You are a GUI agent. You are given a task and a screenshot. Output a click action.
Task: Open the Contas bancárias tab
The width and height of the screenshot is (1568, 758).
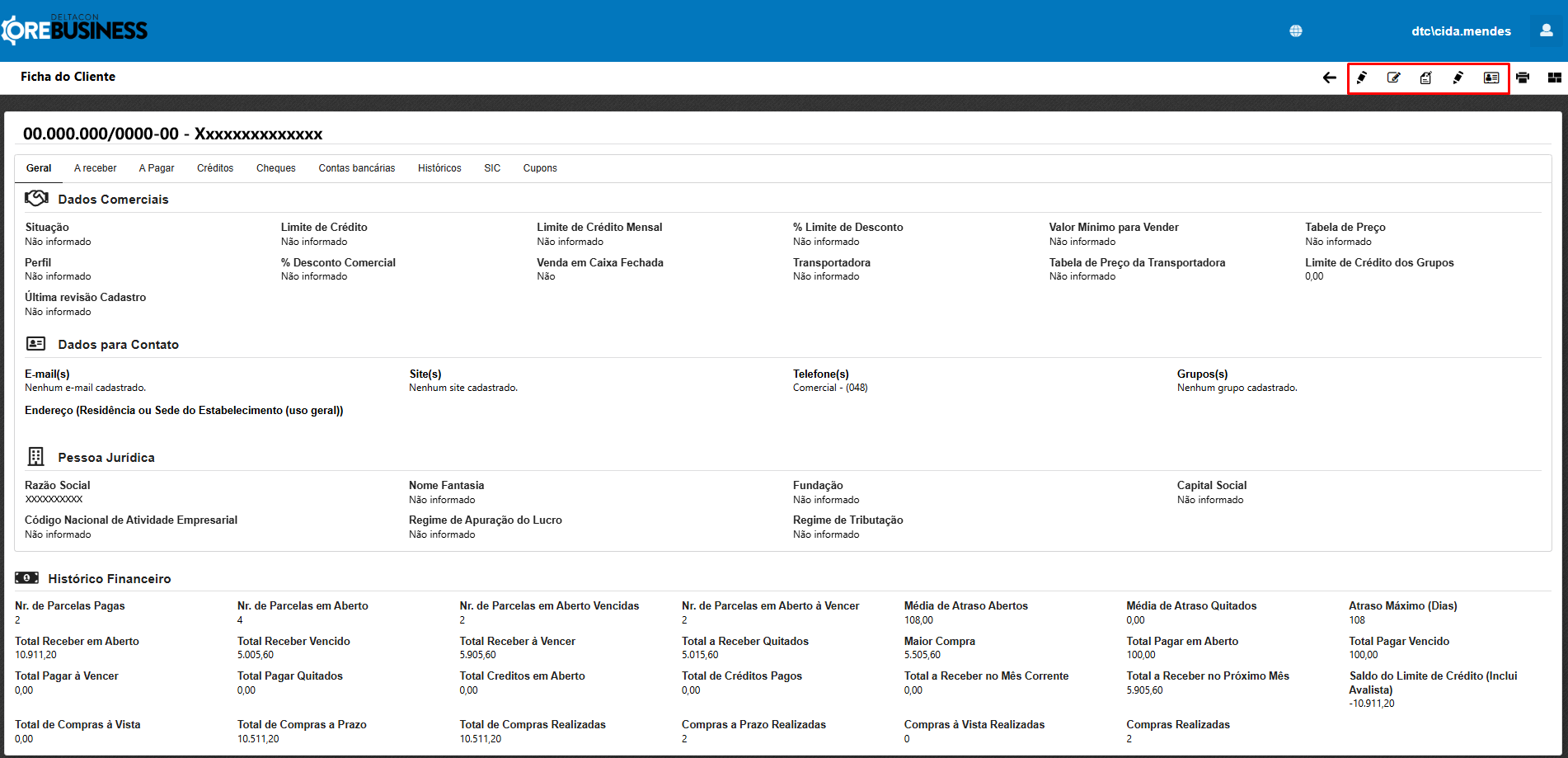(357, 168)
